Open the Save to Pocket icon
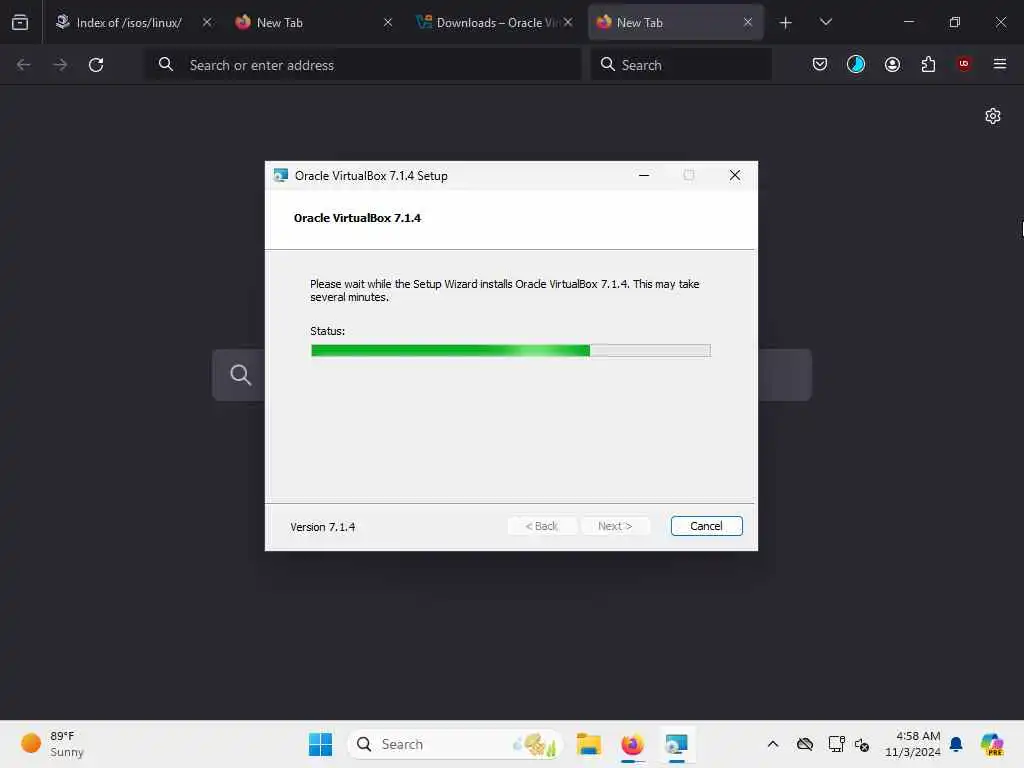The image size is (1024, 768). [820, 64]
